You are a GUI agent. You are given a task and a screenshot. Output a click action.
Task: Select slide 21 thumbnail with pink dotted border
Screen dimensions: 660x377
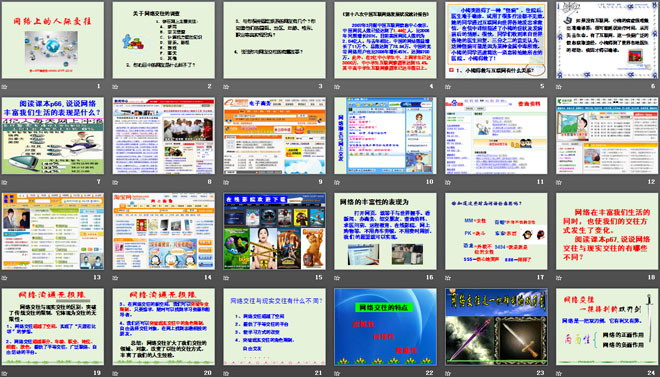(x=274, y=327)
